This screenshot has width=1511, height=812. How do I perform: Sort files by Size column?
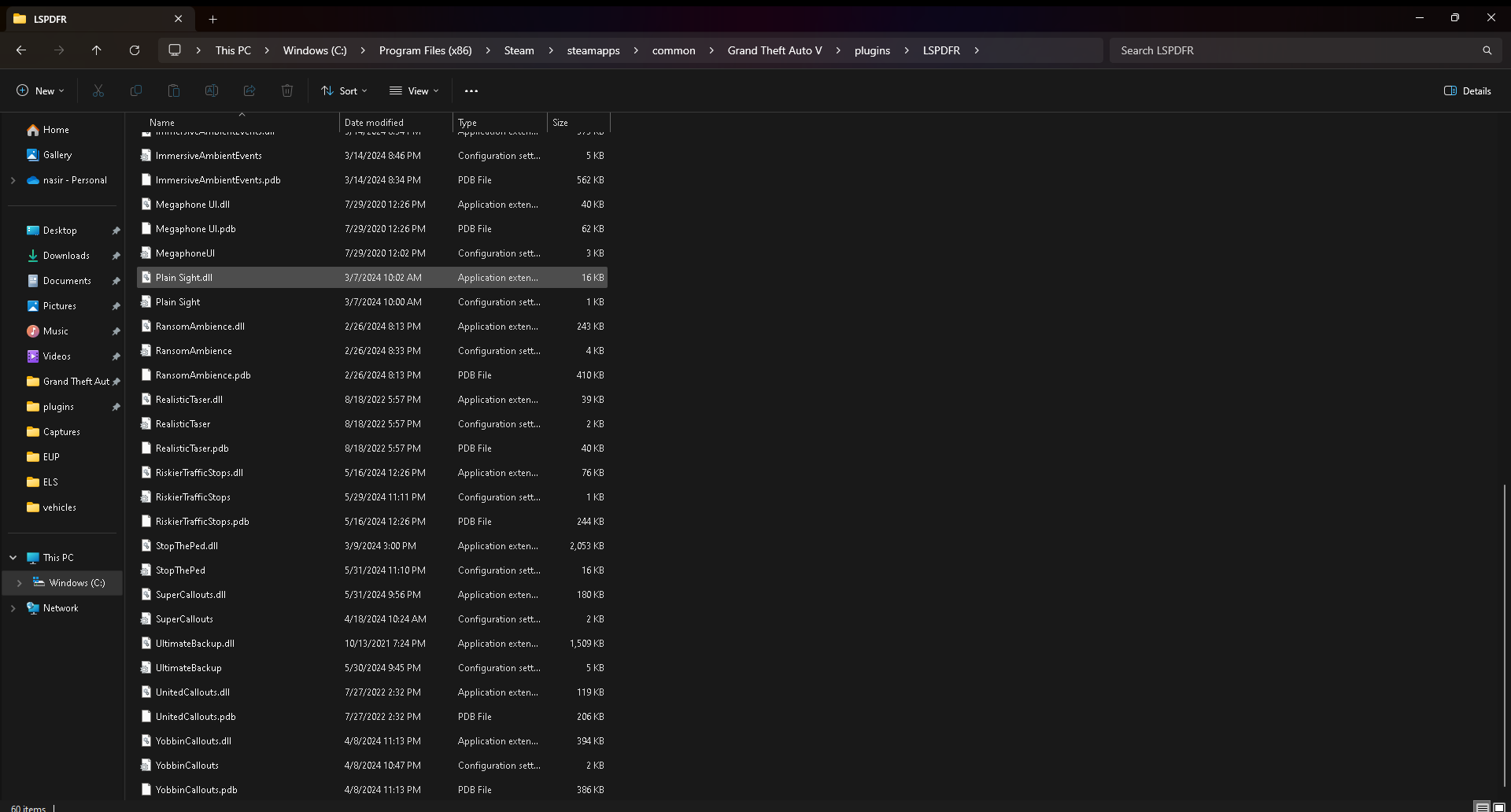560,123
